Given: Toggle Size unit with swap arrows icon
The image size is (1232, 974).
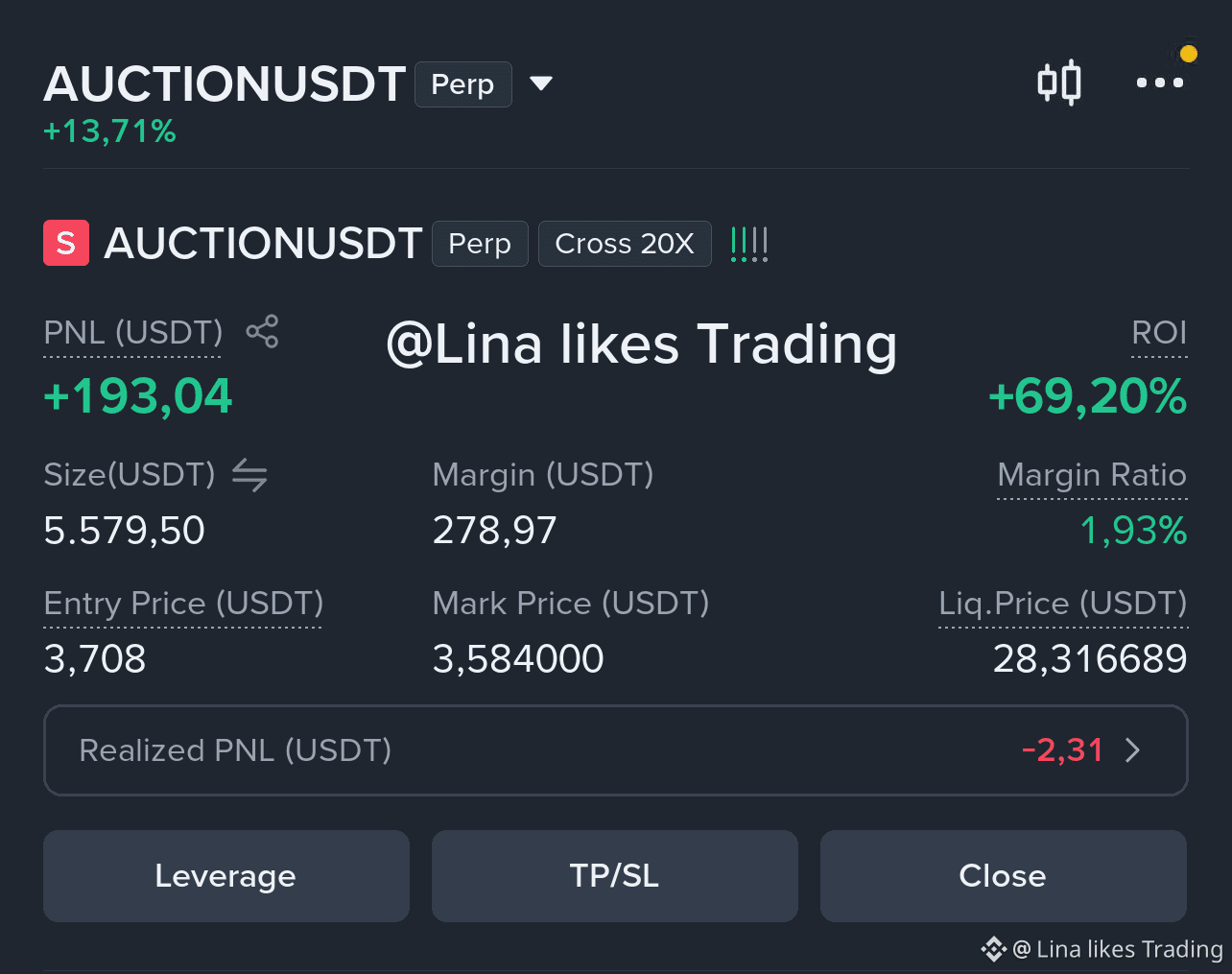Looking at the screenshot, I should pos(249,474).
